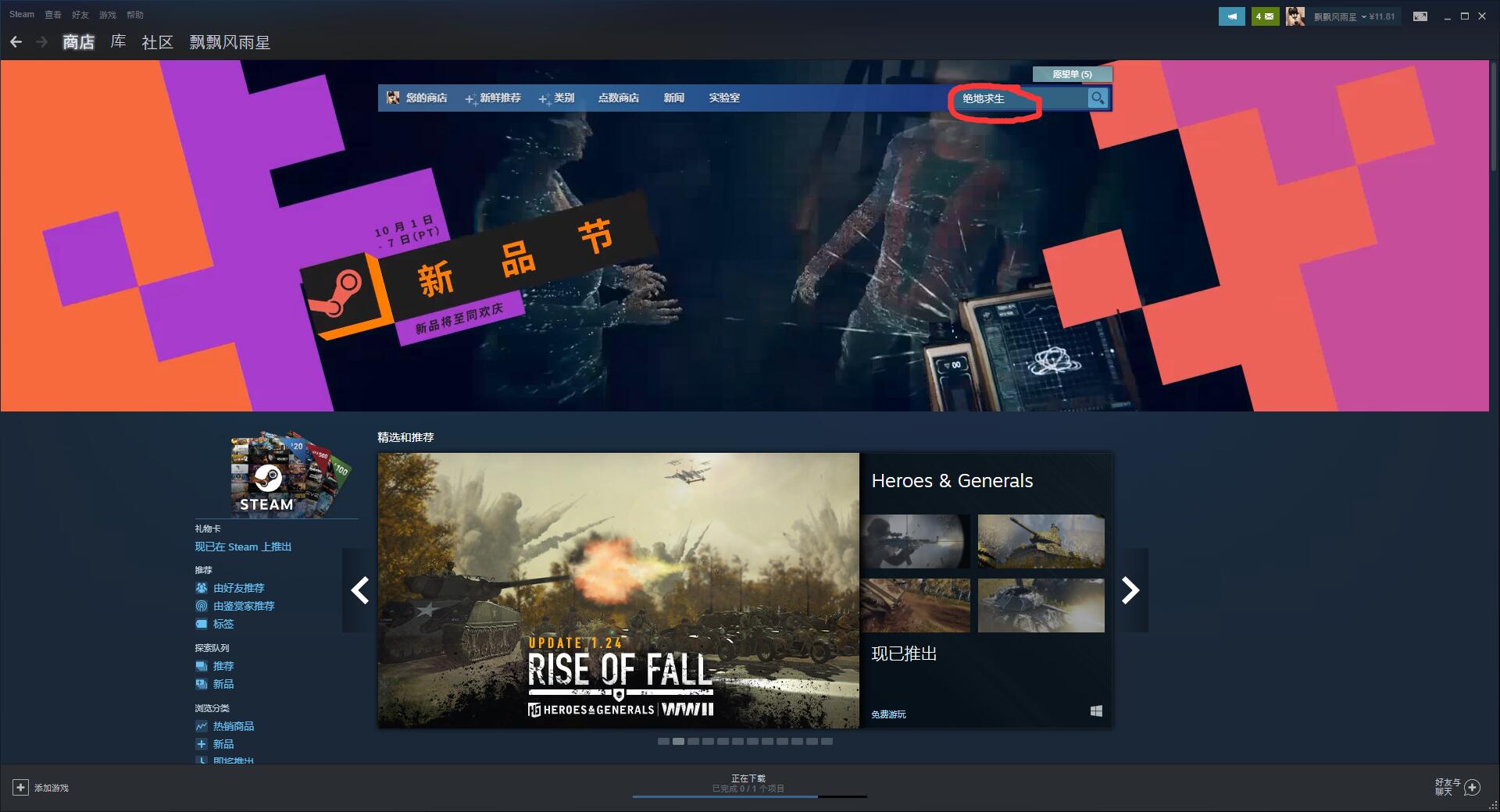
Task: Click the 由鉴赏家推荐 curator icon
Action: 201,606
